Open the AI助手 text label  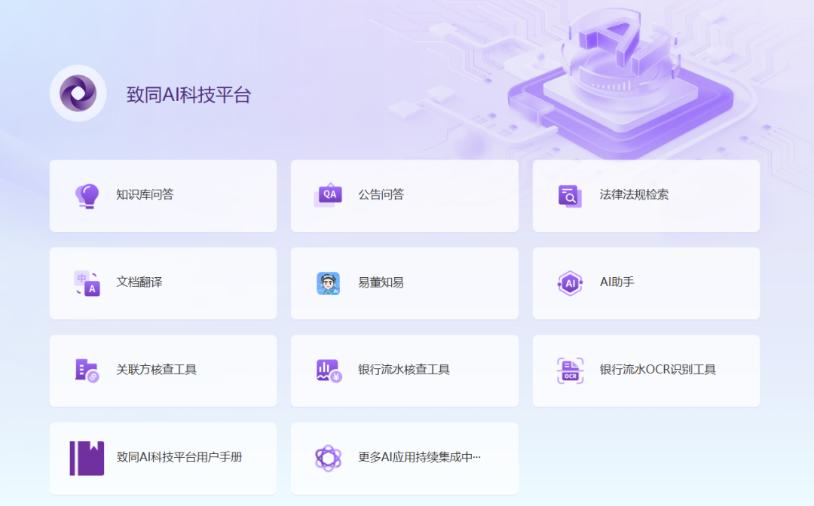(x=617, y=283)
